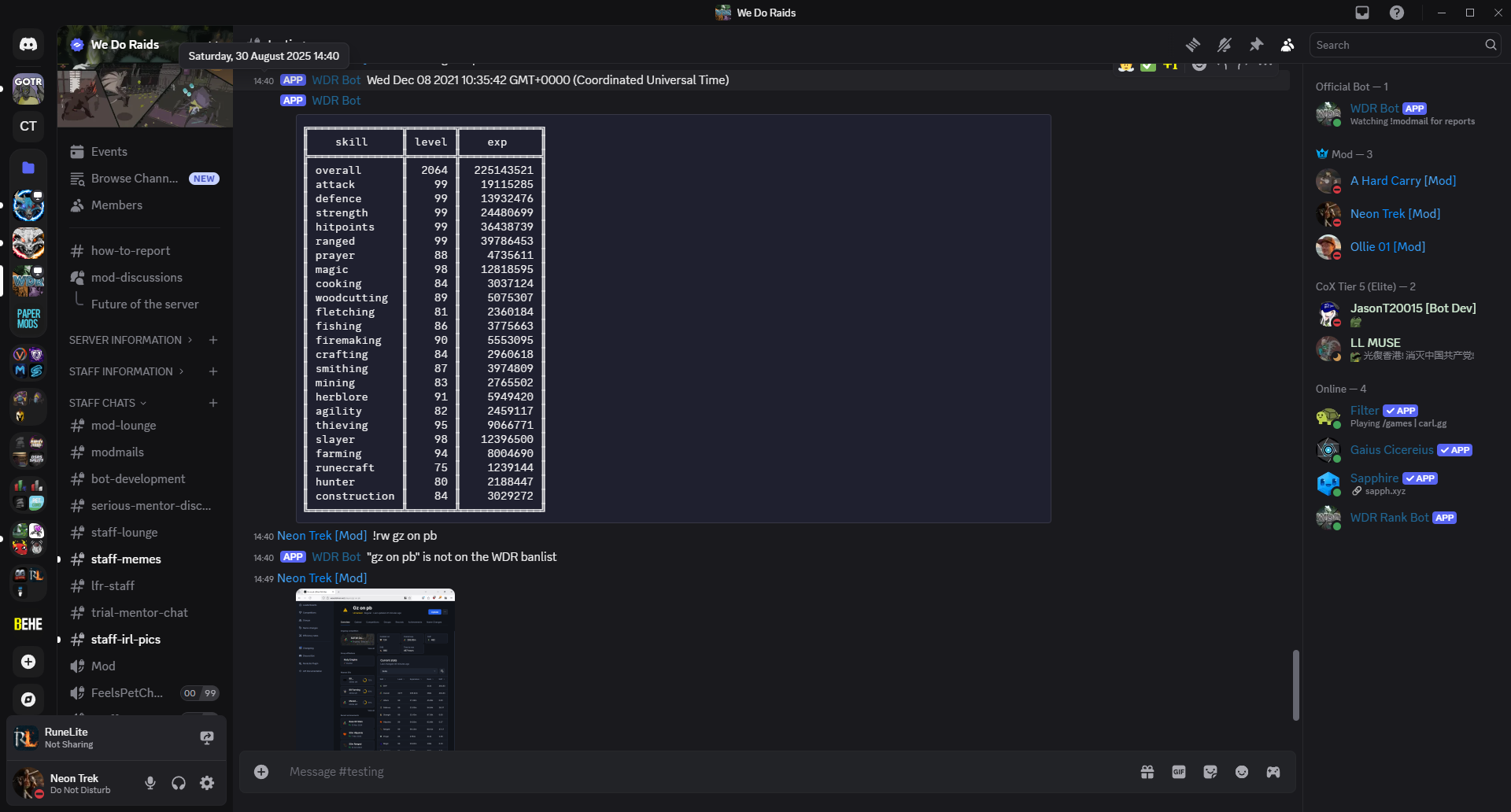
Task: Click RuneLite screen share icon
Action: pos(207,737)
